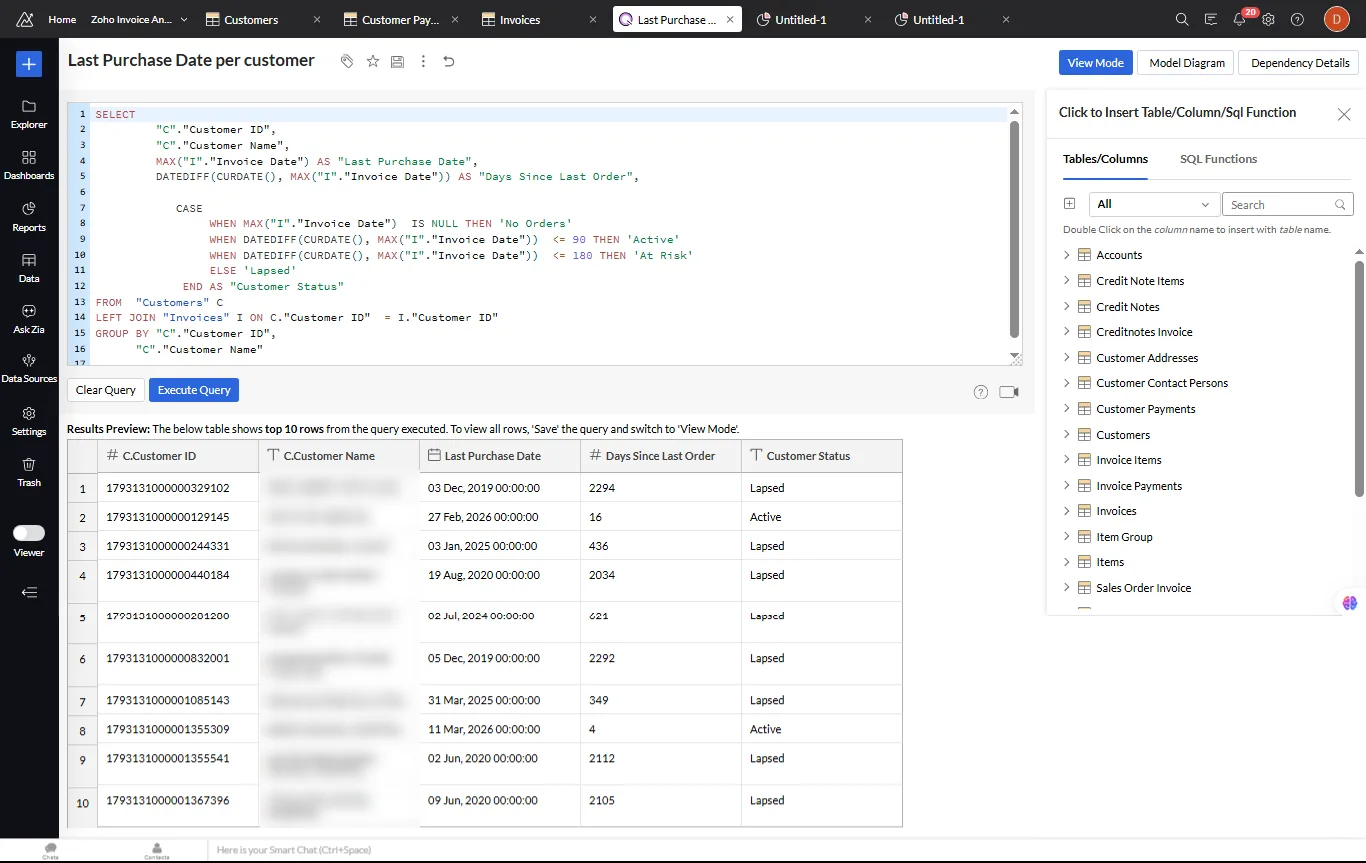Image resolution: width=1366 pixels, height=863 pixels.
Task: Click the Dependency Details button
Action: (1300, 62)
